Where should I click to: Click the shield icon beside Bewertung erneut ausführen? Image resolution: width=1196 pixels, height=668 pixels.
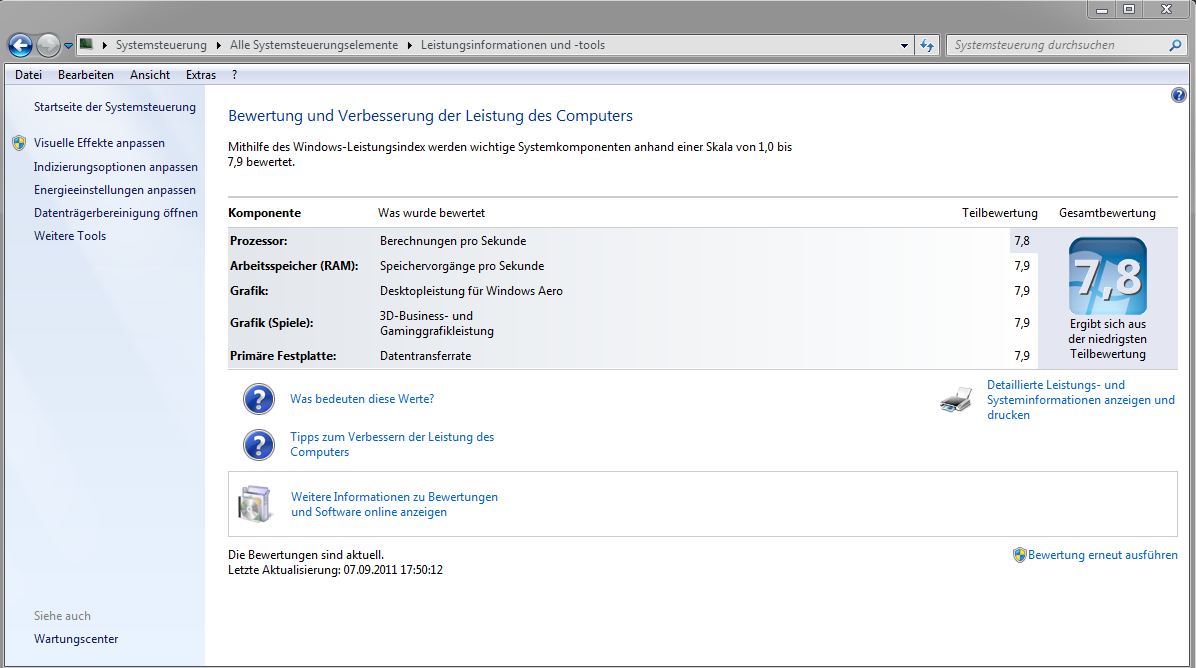(1019, 555)
